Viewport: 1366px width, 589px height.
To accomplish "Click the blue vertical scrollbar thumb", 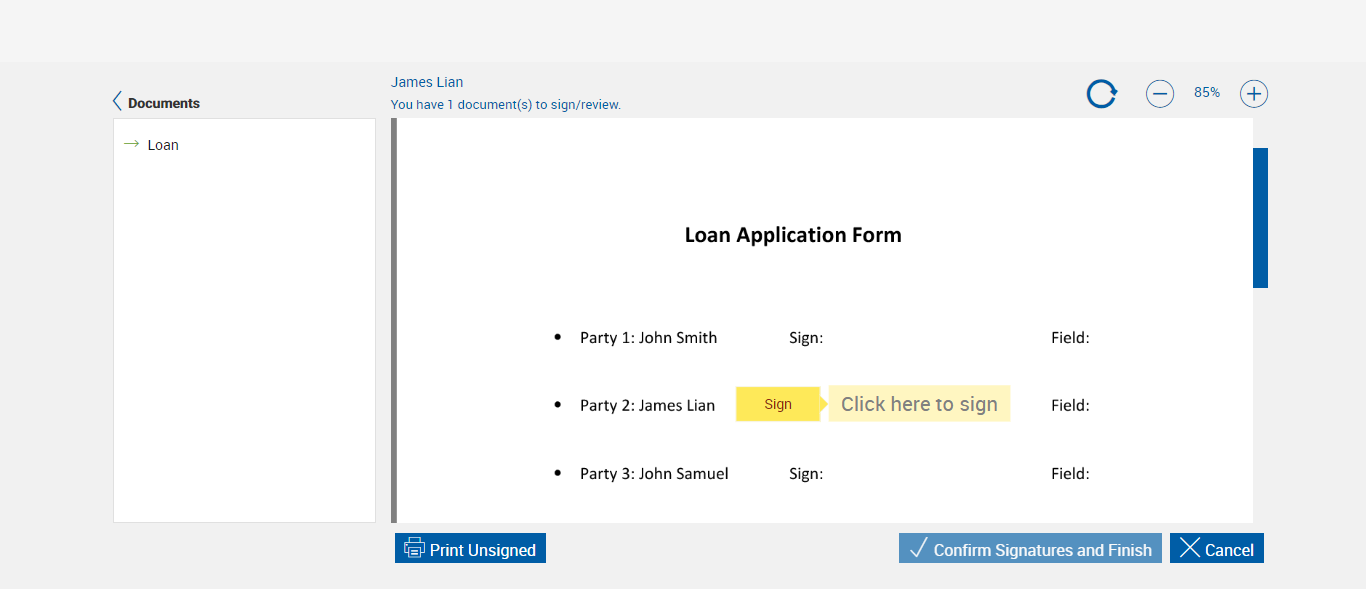I will [x=1260, y=217].
